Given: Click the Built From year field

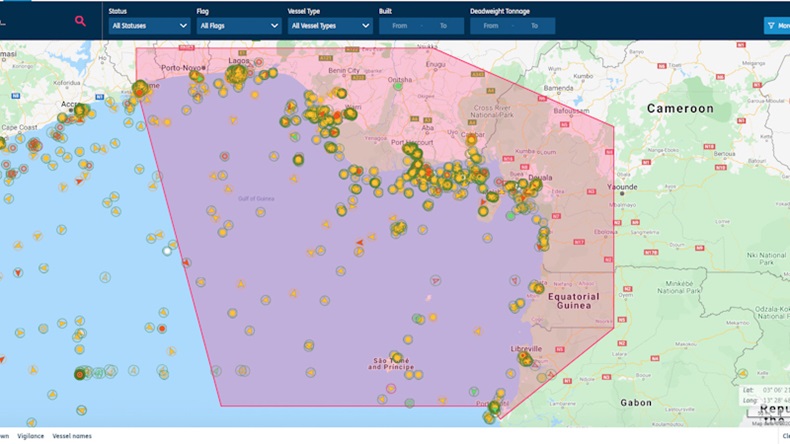Looking at the screenshot, I should (x=400, y=26).
